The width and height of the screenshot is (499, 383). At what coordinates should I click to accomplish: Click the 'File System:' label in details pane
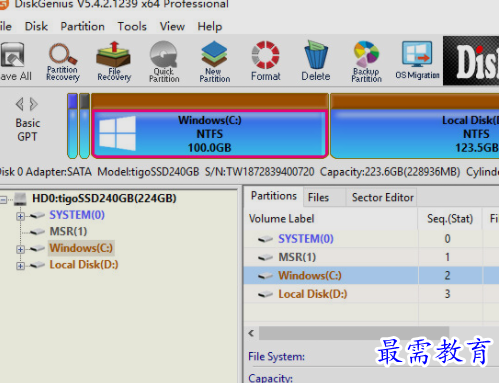(x=276, y=357)
